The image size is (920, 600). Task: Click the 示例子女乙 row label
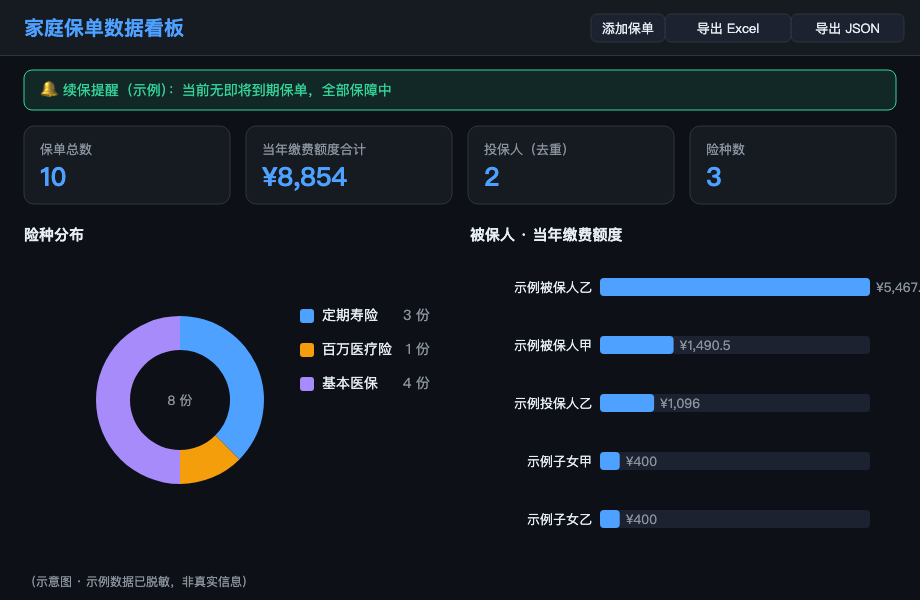click(559, 520)
